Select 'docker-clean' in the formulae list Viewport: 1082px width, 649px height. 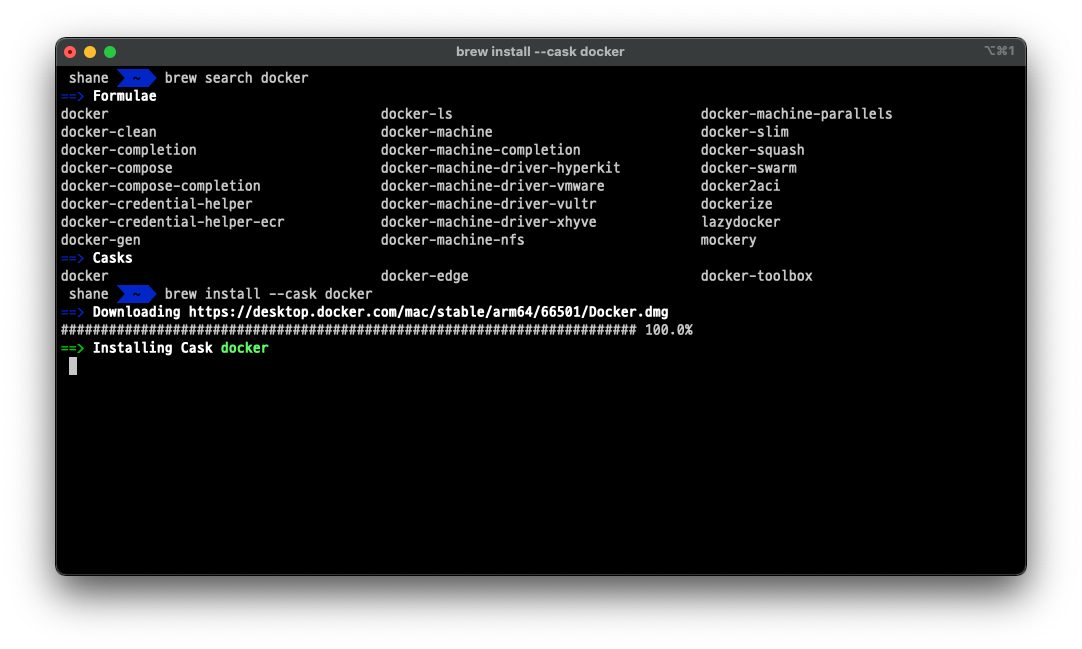[108, 132]
